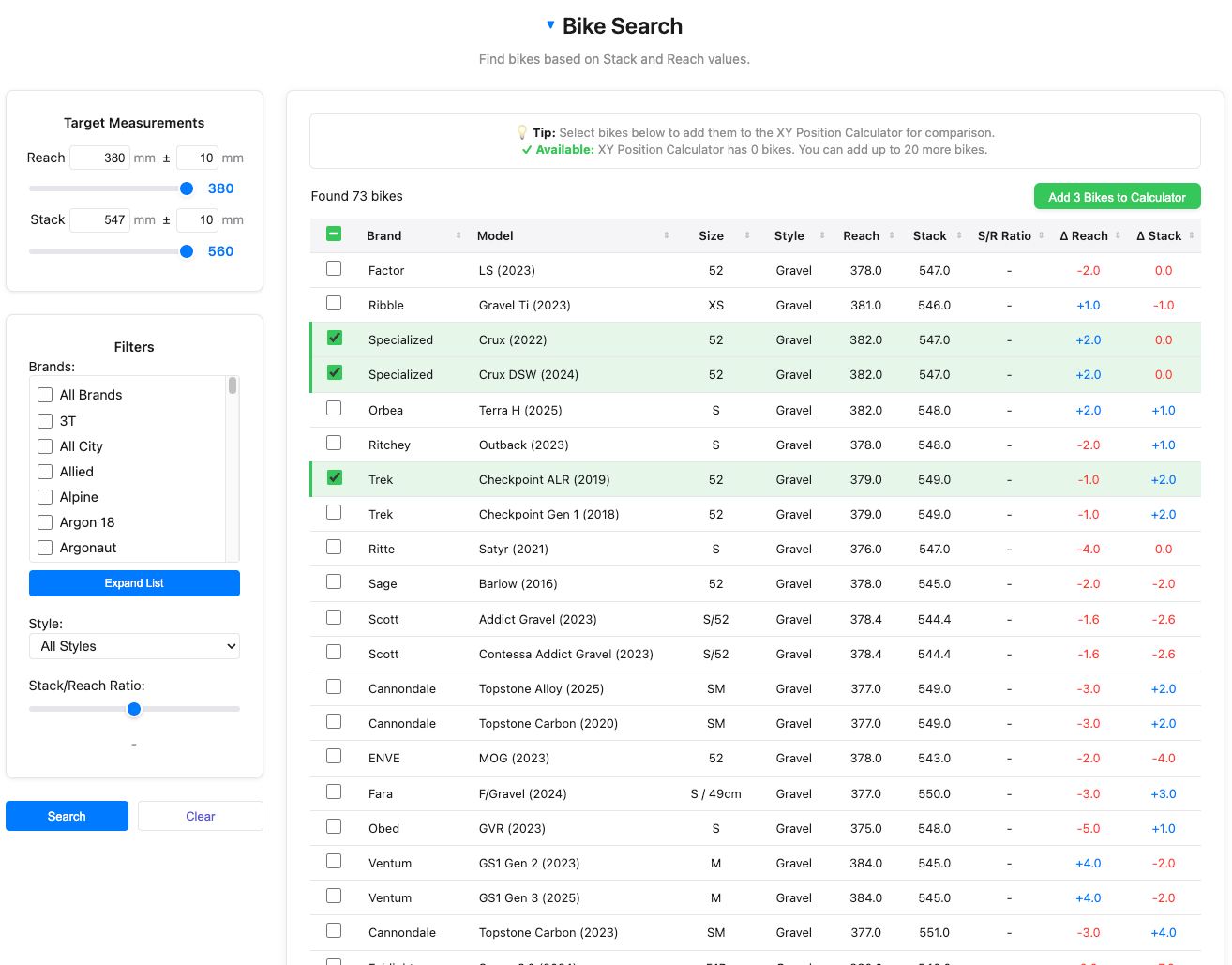Click the Model column sort icon
This screenshot has width=1232, height=965.
coord(667,235)
